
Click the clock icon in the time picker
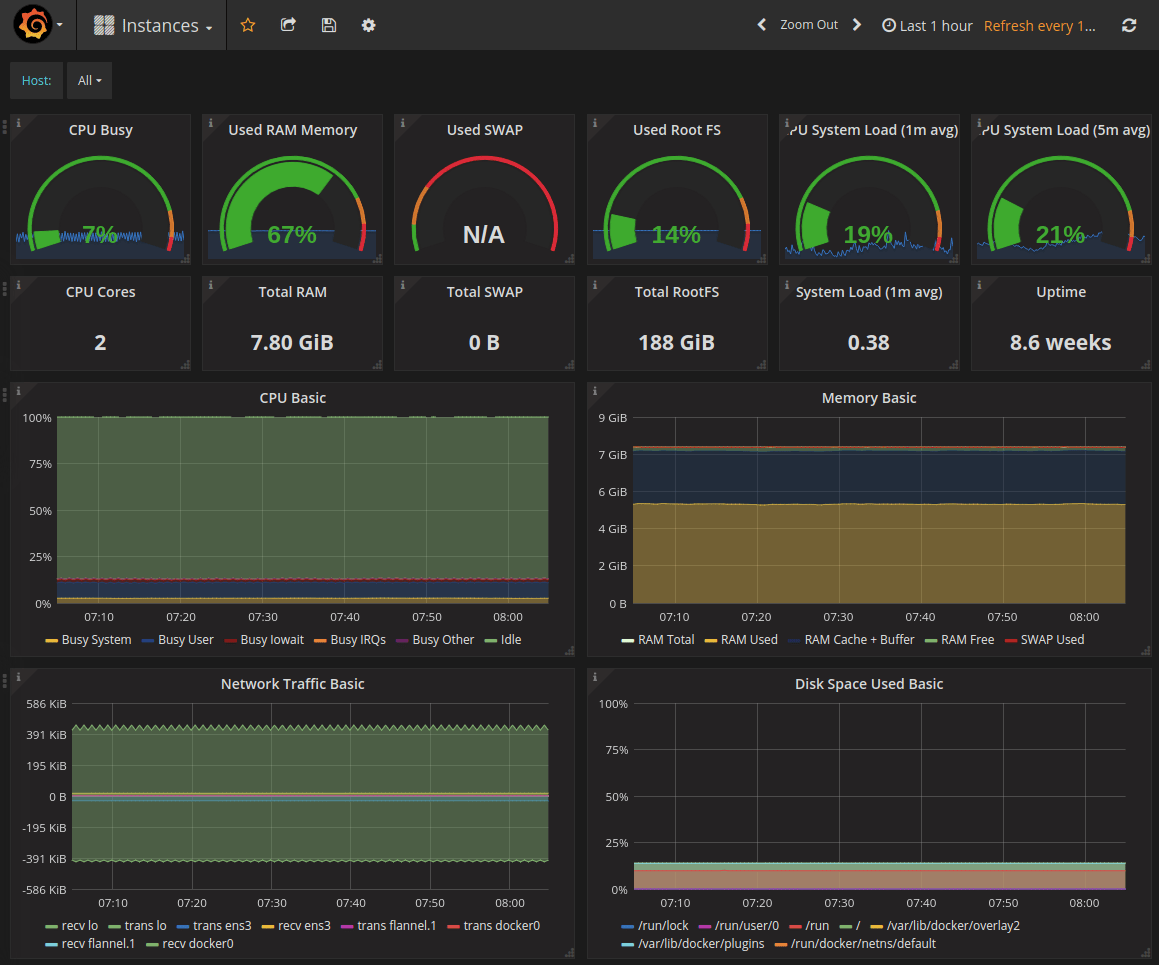[888, 25]
